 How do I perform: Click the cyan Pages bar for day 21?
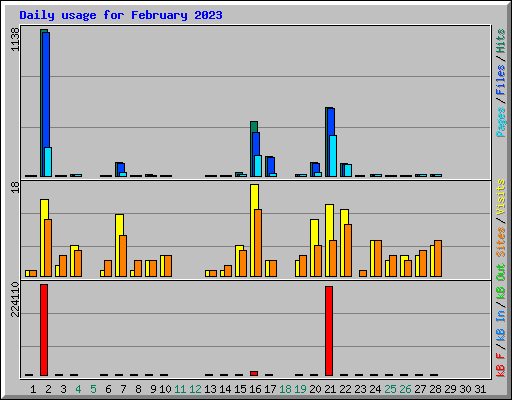pyautogui.click(x=333, y=156)
